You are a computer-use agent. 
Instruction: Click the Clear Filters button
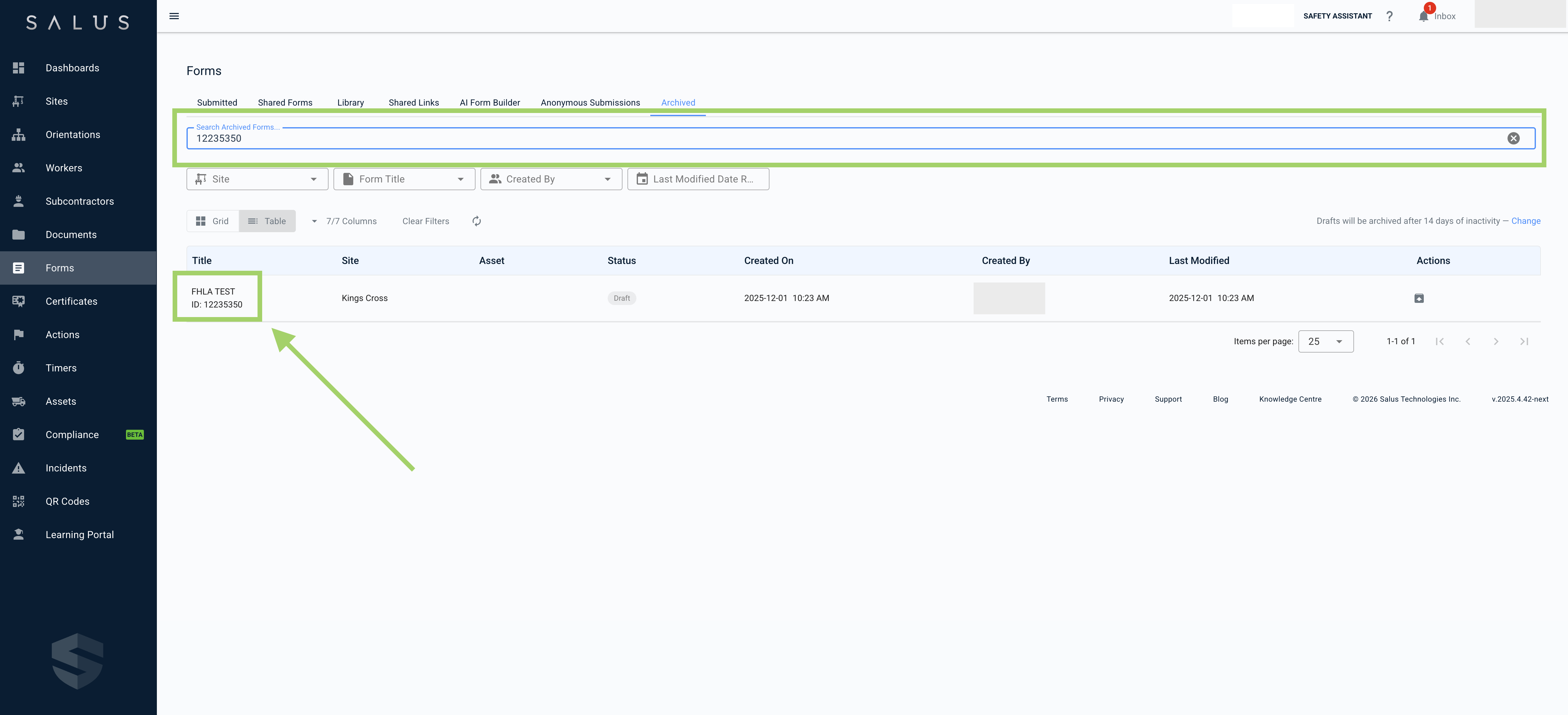[x=426, y=221]
